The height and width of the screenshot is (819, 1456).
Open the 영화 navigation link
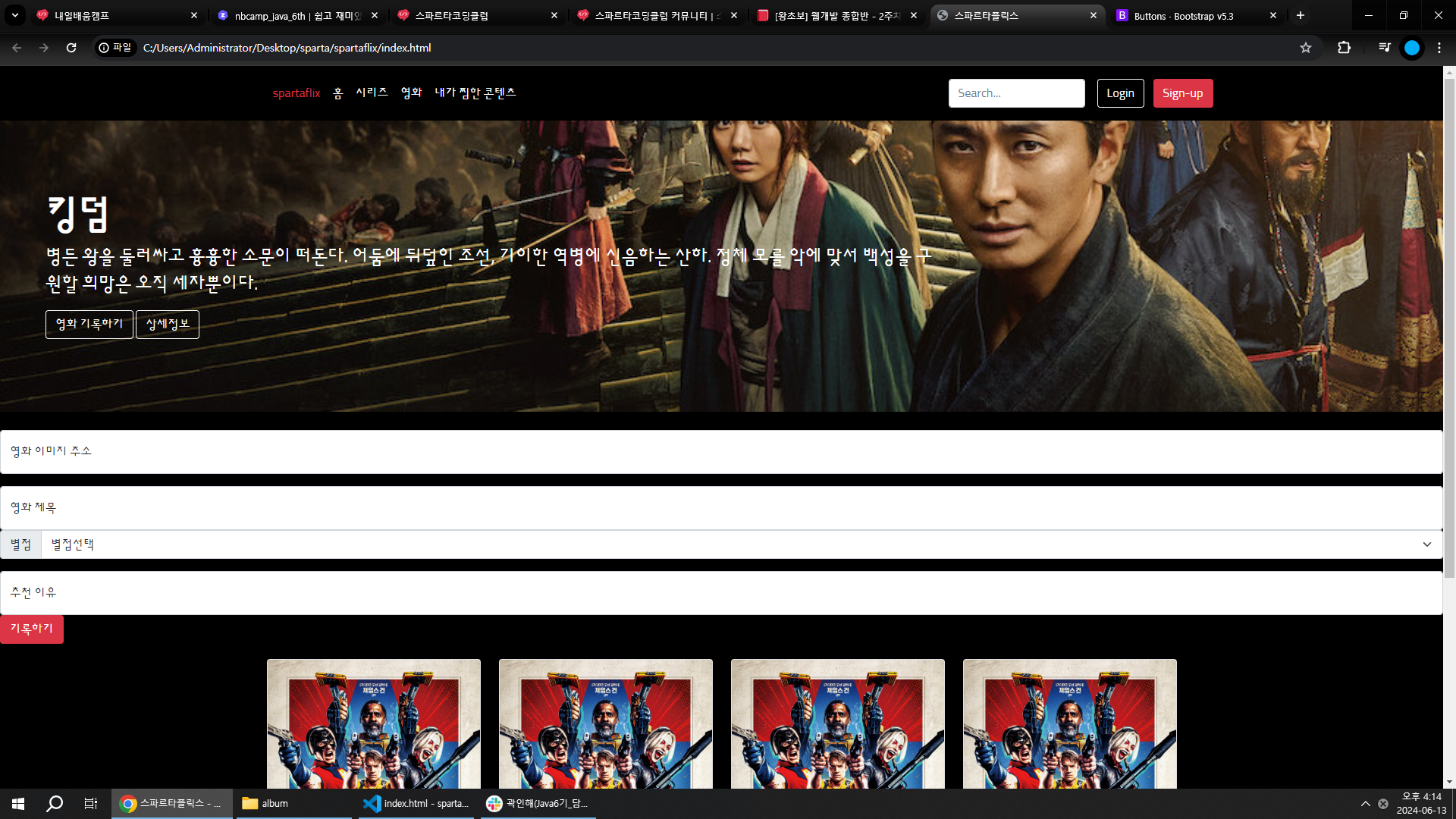coord(412,93)
